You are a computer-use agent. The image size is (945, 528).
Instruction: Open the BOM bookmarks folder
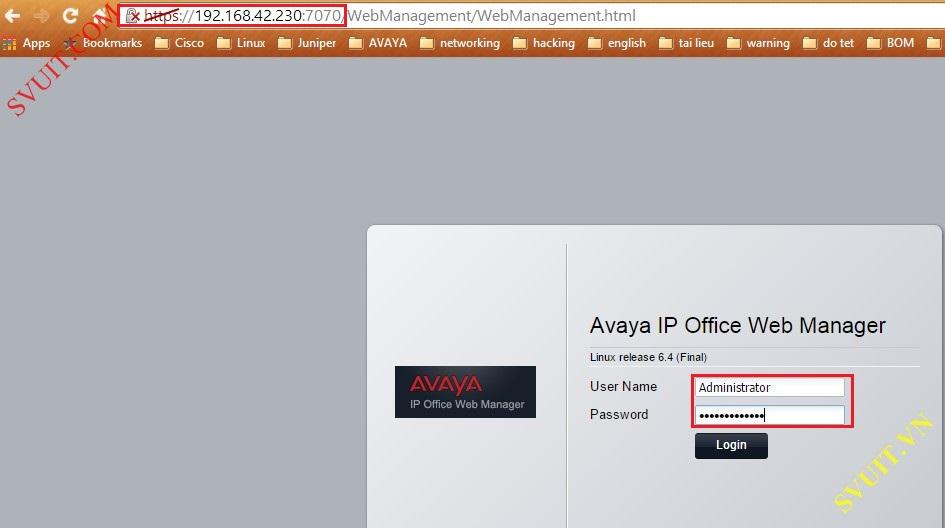coord(891,43)
